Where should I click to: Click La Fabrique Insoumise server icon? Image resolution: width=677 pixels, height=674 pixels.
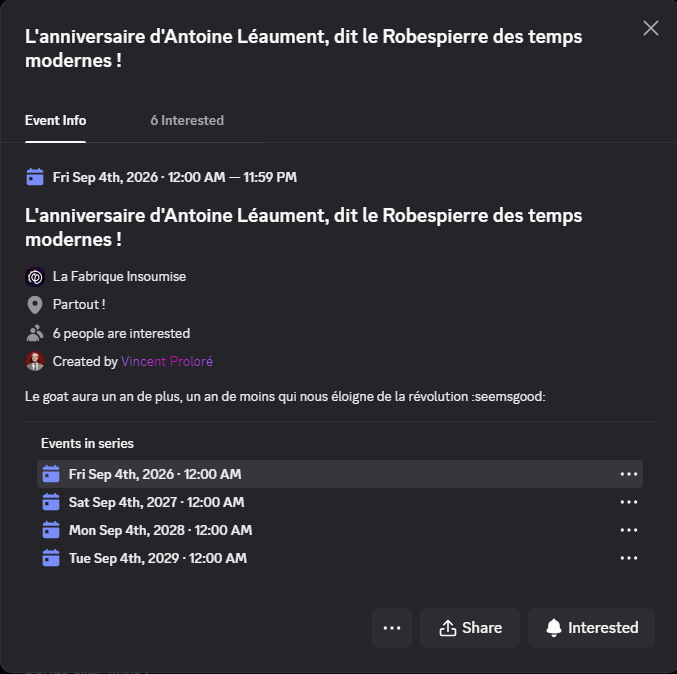coord(35,276)
